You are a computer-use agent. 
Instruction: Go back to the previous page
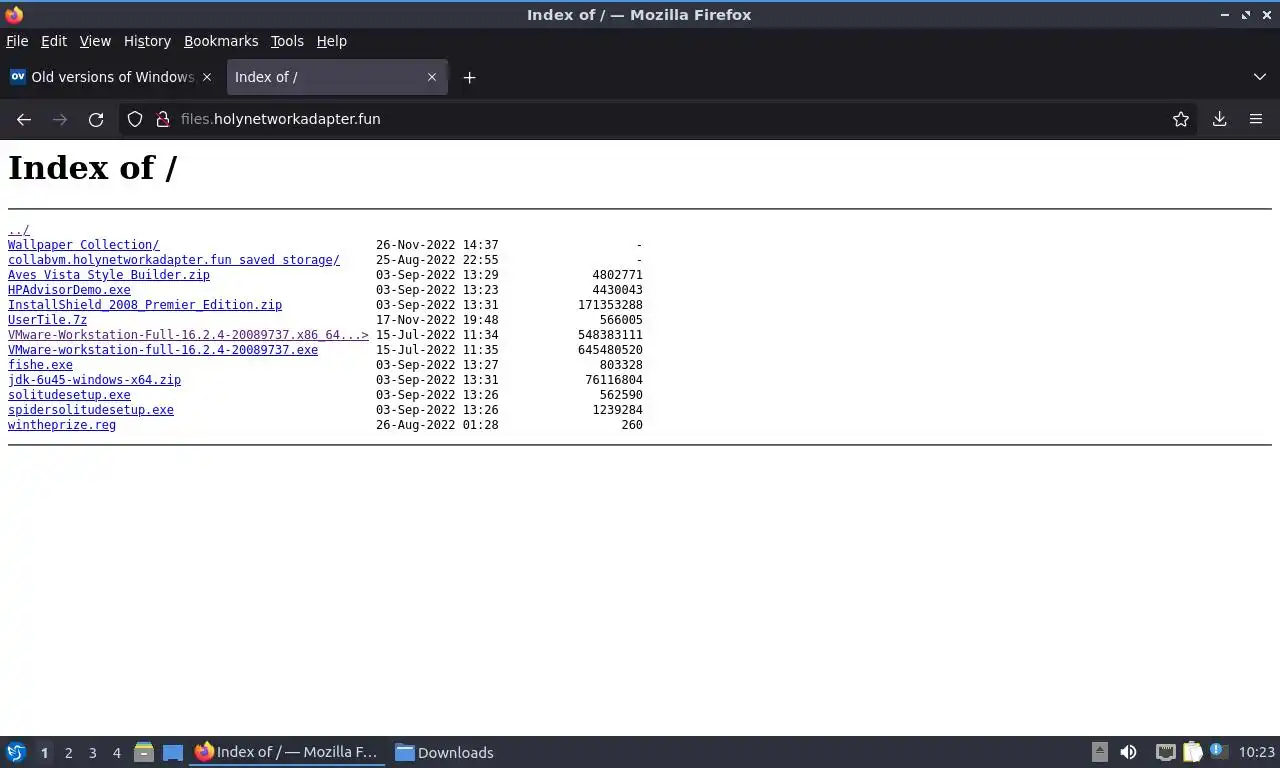[24, 119]
